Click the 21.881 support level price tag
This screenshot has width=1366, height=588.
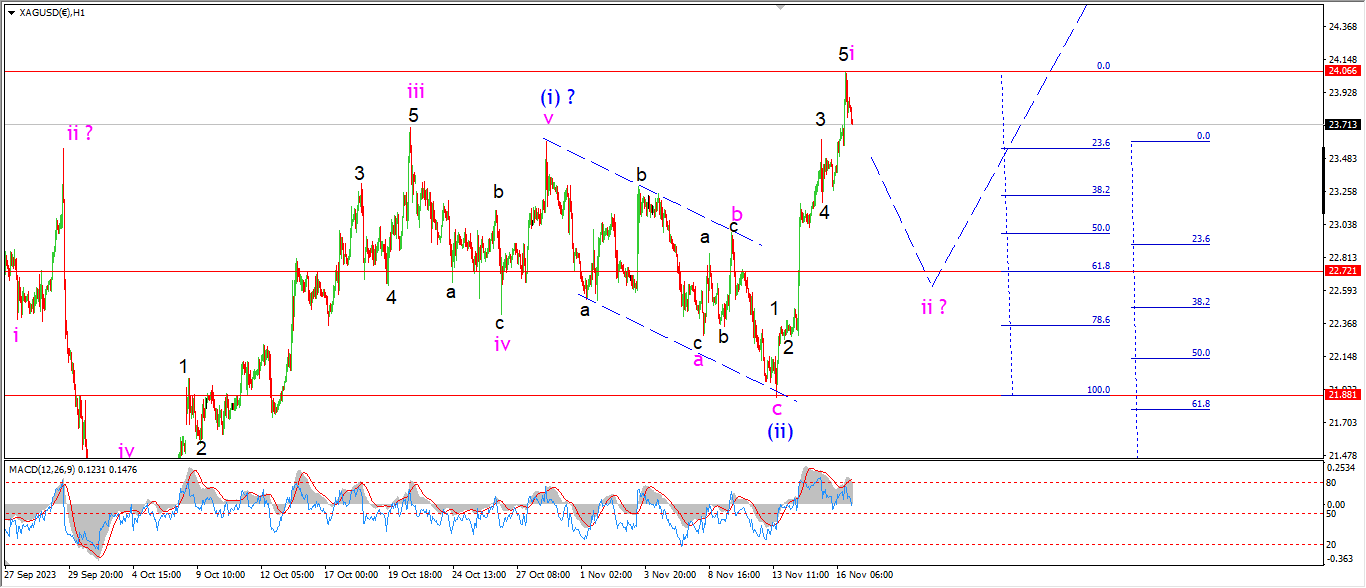[1340, 395]
